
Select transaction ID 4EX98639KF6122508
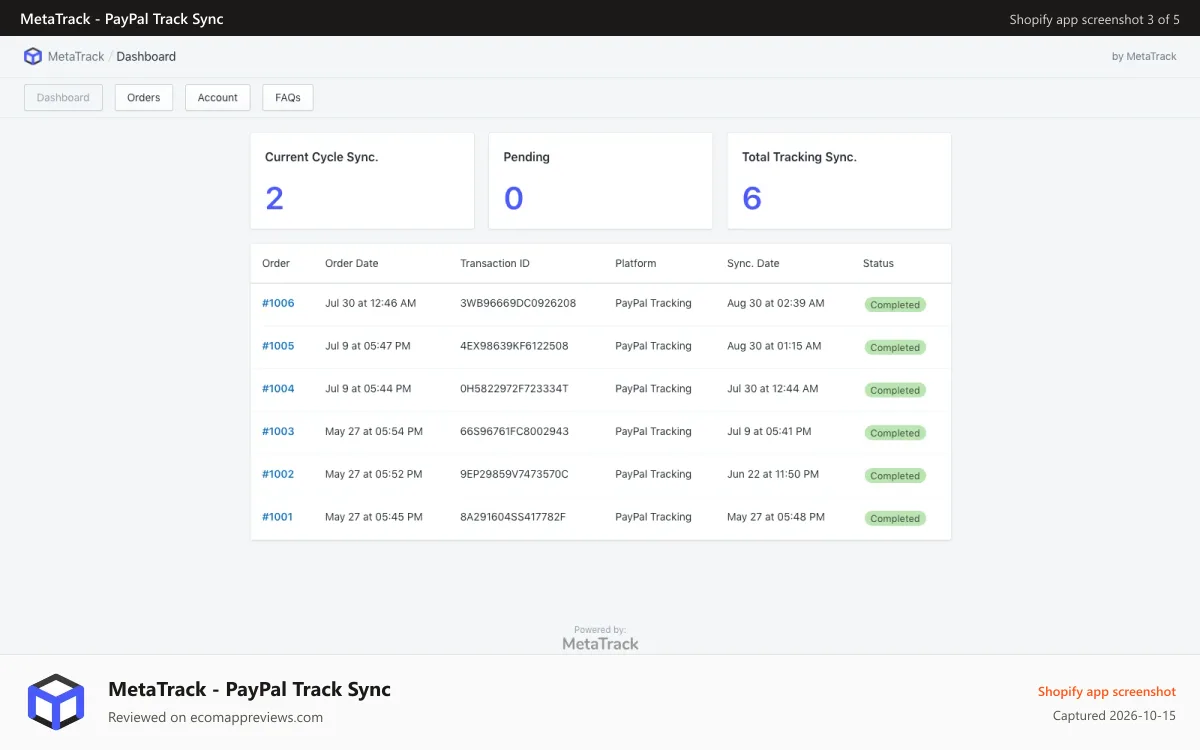[514, 346]
